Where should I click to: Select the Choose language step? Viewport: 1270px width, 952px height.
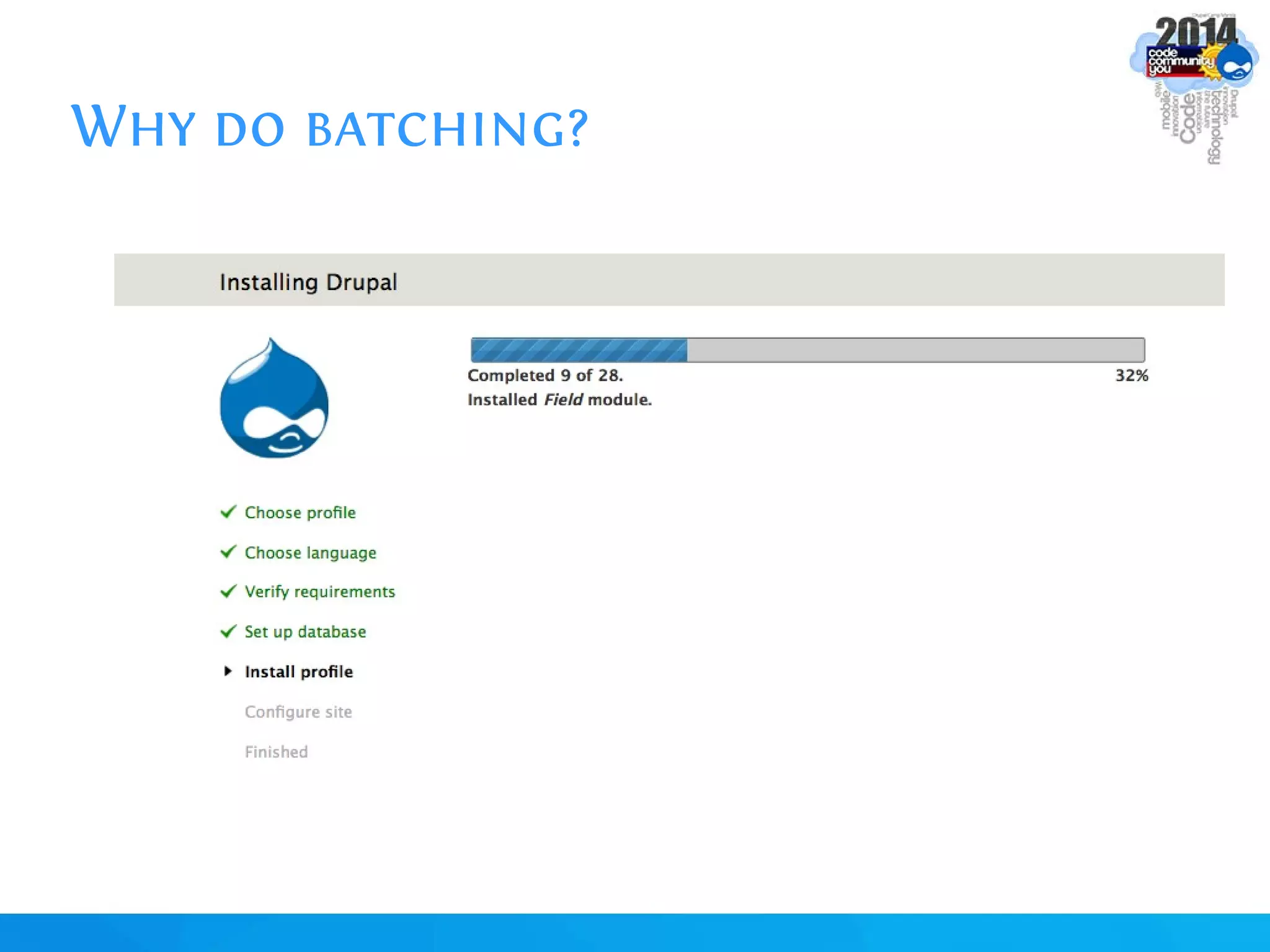tap(310, 553)
